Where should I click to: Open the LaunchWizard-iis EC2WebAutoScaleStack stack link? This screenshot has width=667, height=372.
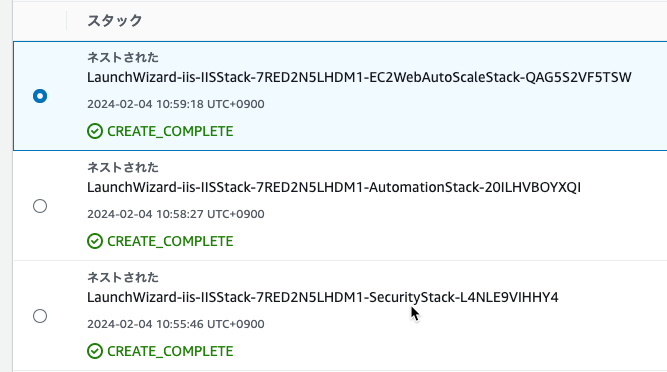359,77
